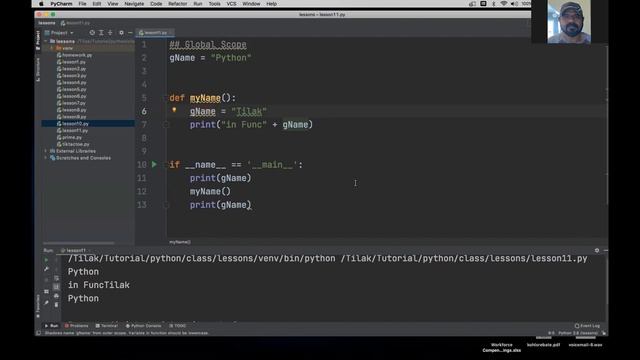Open the PyCharm menu

pyautogui.click(x=61, y=4)
